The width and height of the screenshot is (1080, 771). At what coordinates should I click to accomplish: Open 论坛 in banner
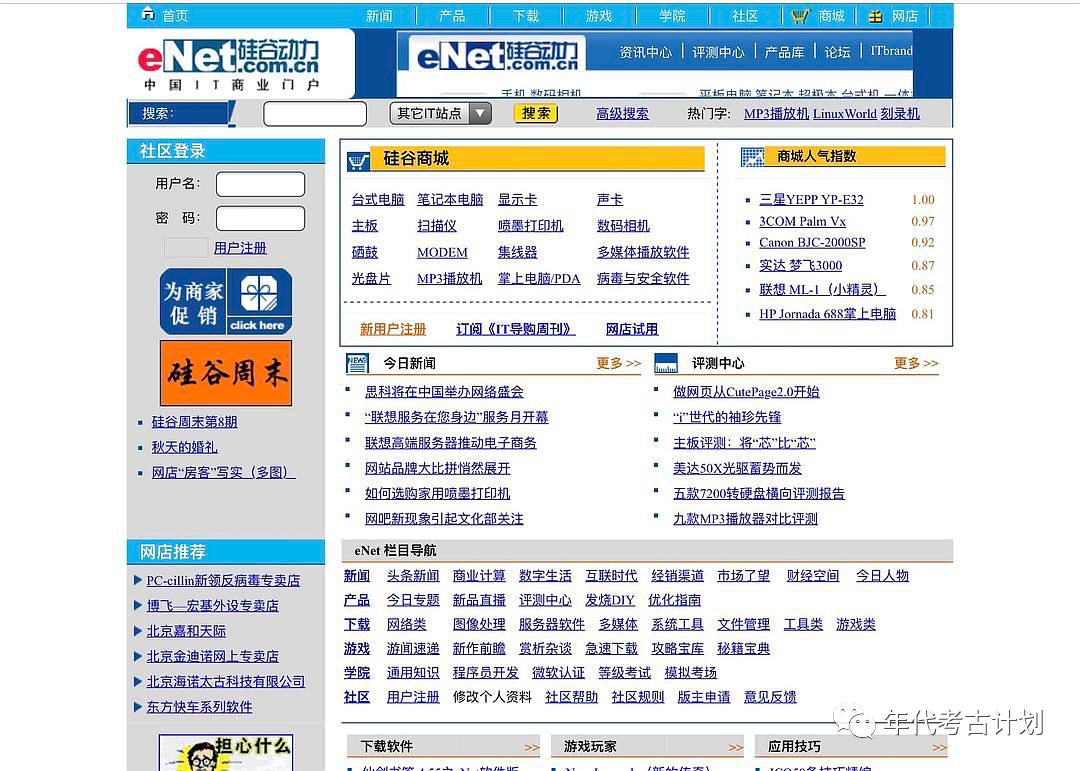click(x=838, y=52)
